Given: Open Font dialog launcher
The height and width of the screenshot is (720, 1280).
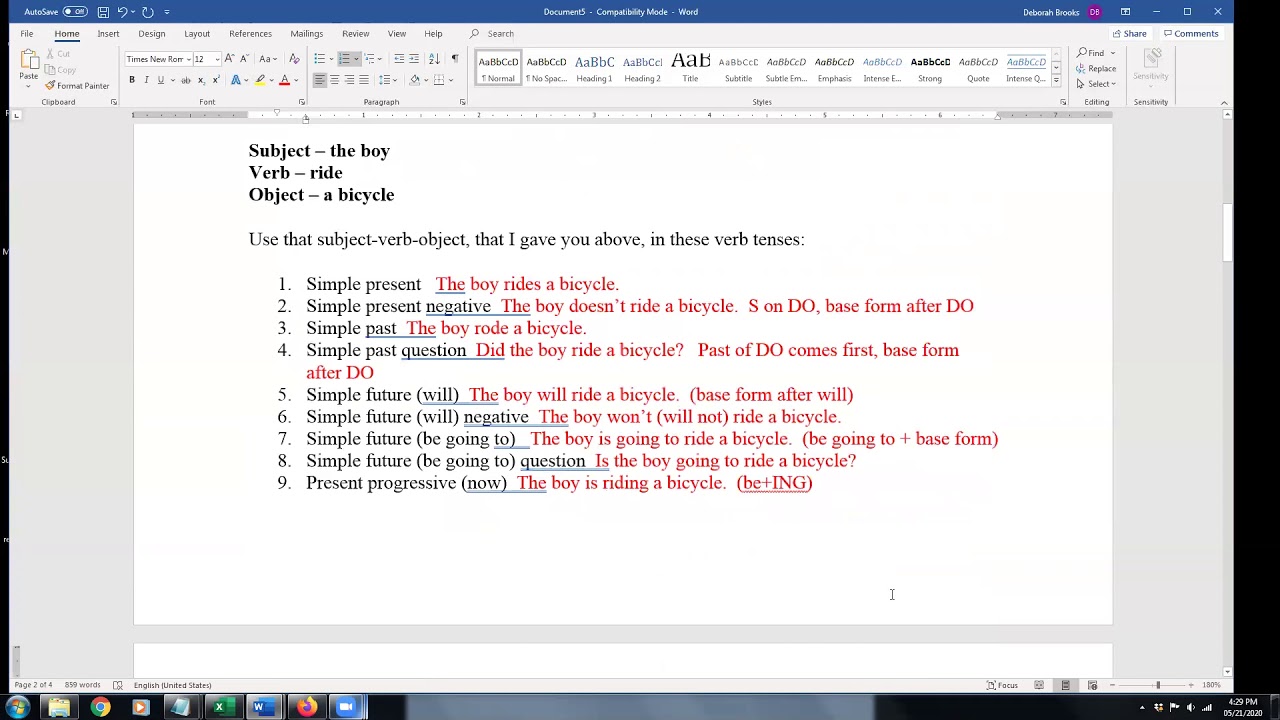Looking at the screenshot, I should point(302,102).
